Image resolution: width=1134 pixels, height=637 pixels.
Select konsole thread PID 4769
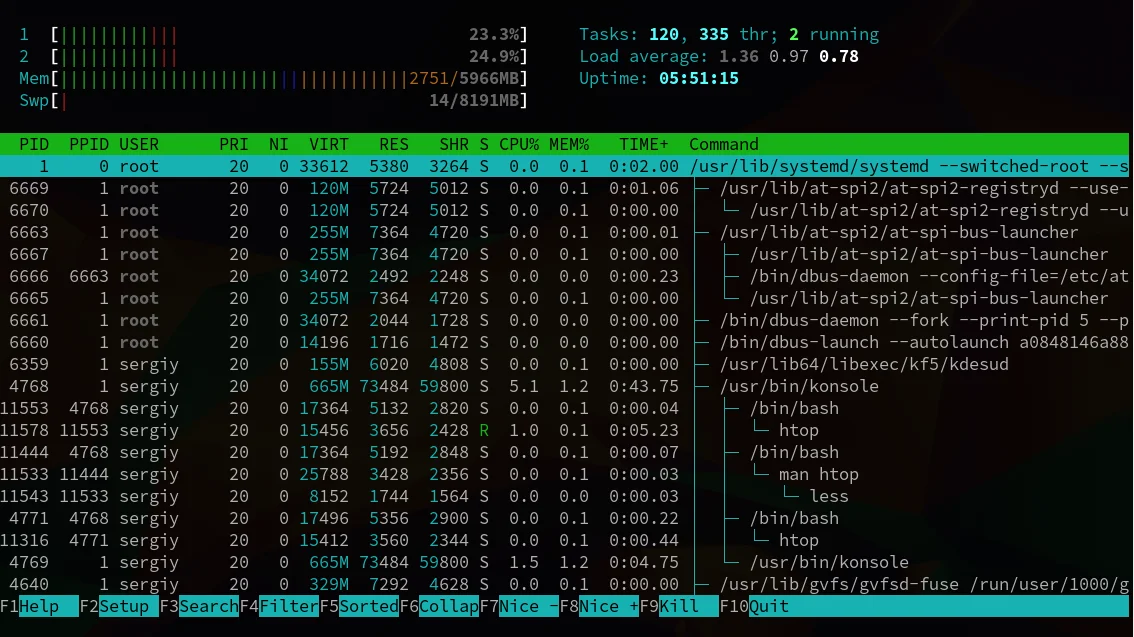[x=564, y=562]
